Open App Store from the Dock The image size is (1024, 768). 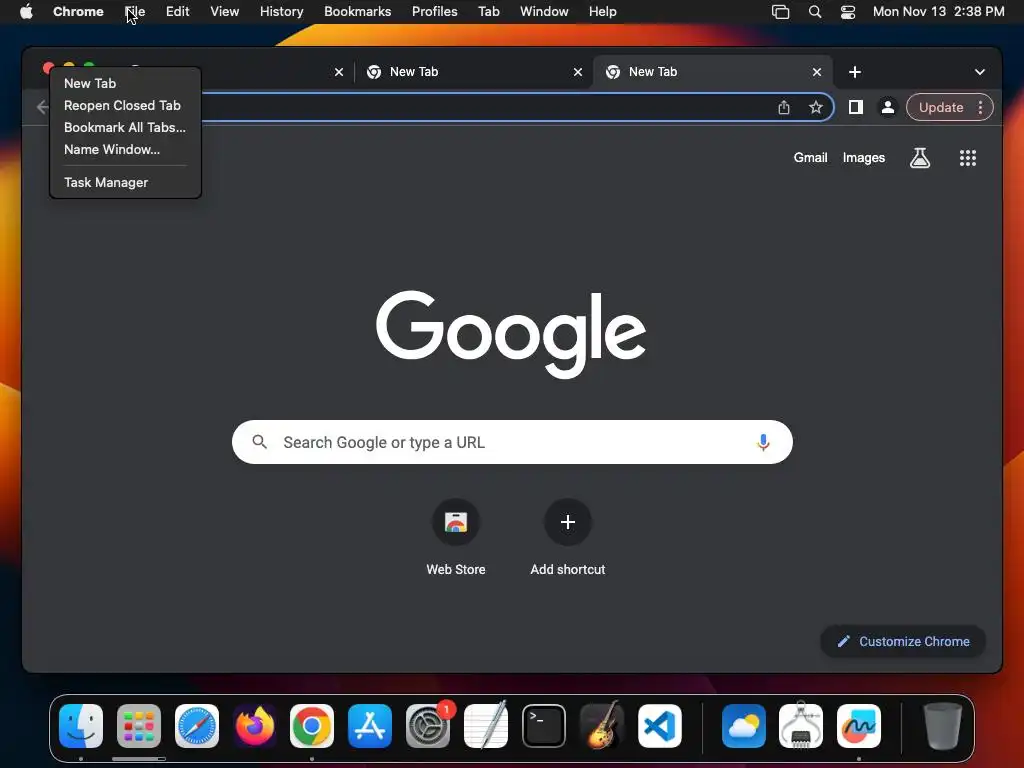[x=370, y=726]
